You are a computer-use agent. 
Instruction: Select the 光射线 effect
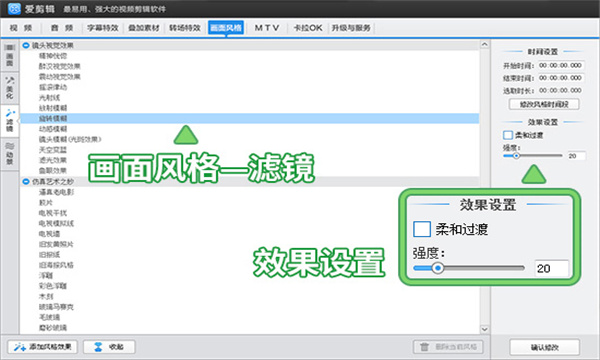pos(49,98)
